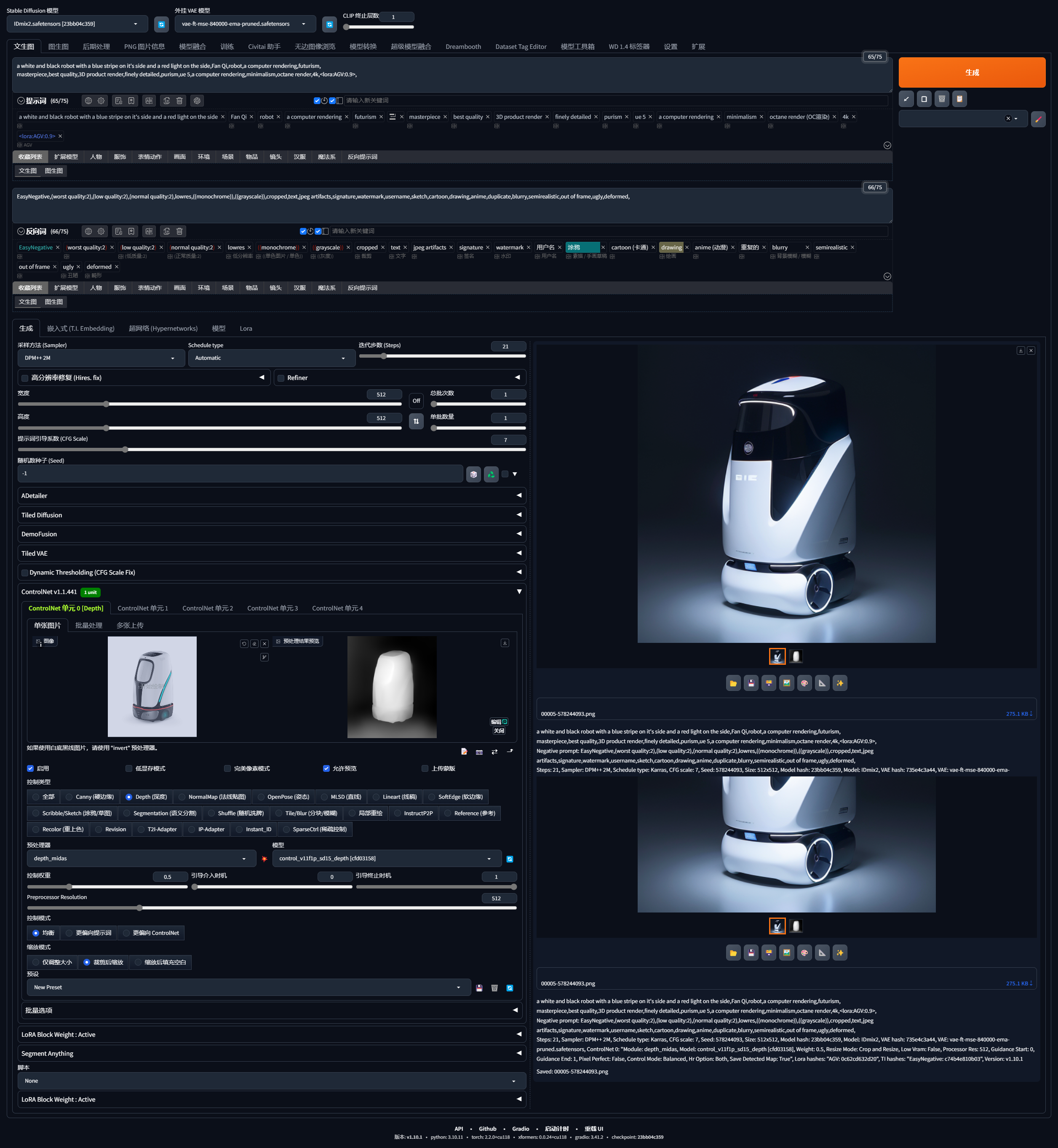Run the preprocessor preview with the explosion icon
1058x1148 pixels.
point(264,859)
